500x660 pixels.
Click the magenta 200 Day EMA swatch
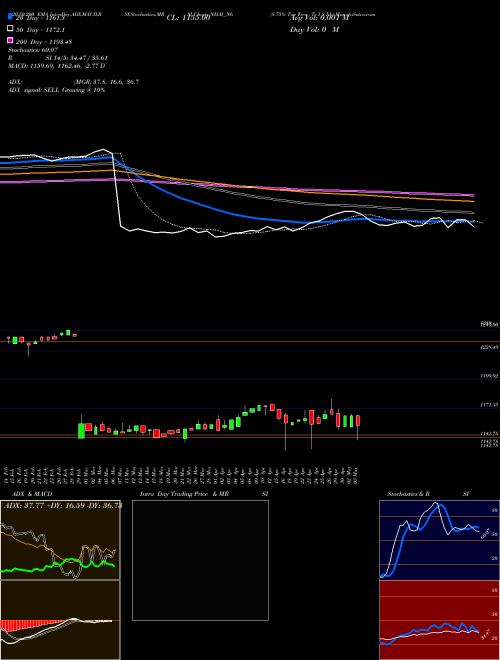tap(10, 40)
